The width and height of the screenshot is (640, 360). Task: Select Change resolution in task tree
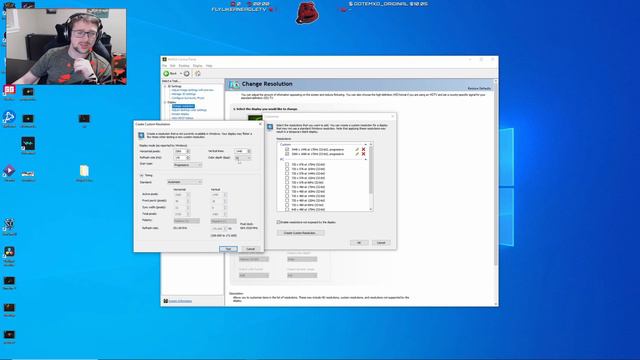(183, 106)
